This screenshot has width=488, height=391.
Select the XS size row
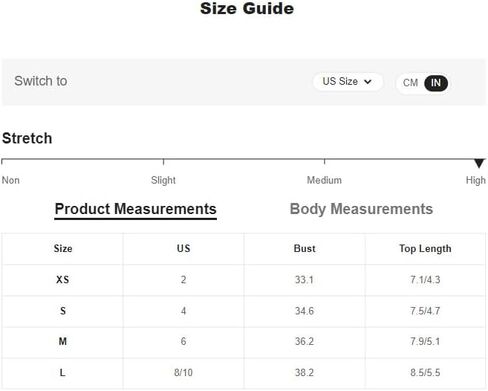pos(244,280)
